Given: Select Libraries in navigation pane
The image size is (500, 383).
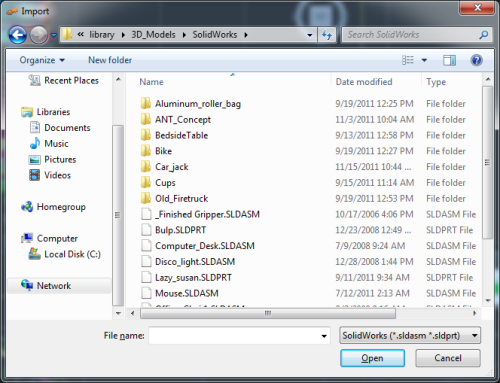Looking at the screenshot, I should tap(46, 112).
